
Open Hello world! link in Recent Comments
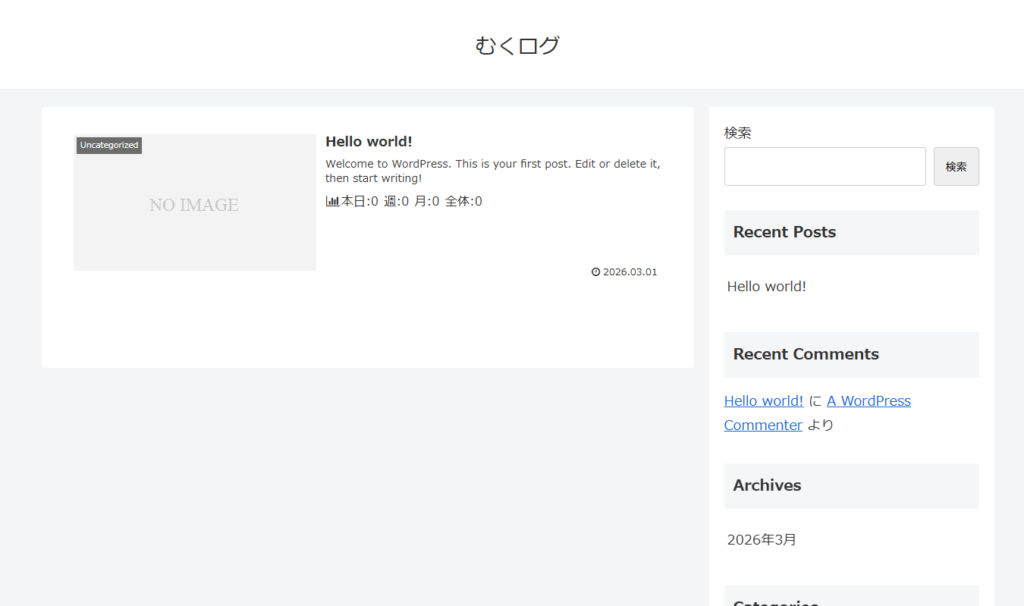pyautogui.click(x=763, y=401)
